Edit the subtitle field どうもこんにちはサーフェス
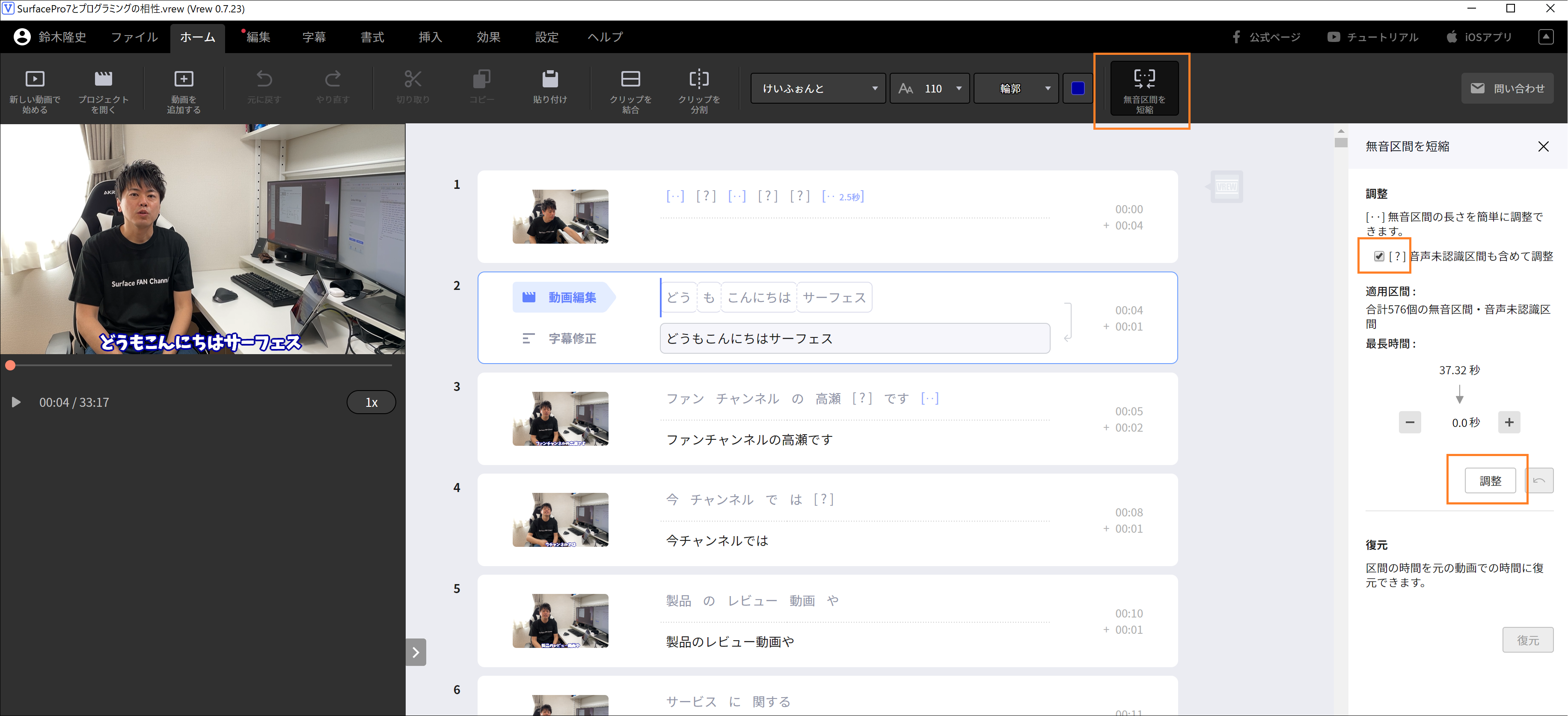 pyautogui.click(x=855, y=339)
